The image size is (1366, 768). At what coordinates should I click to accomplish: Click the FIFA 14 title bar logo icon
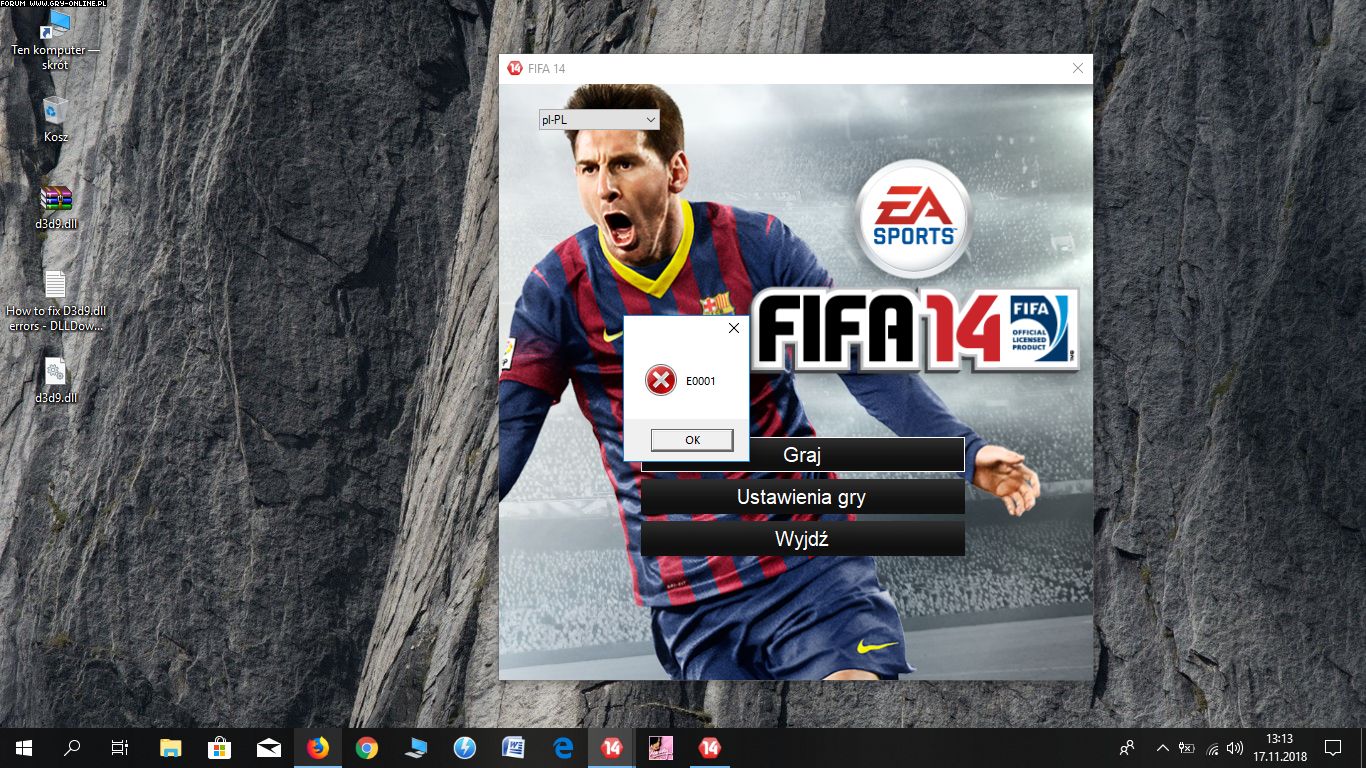pos(515,68)
